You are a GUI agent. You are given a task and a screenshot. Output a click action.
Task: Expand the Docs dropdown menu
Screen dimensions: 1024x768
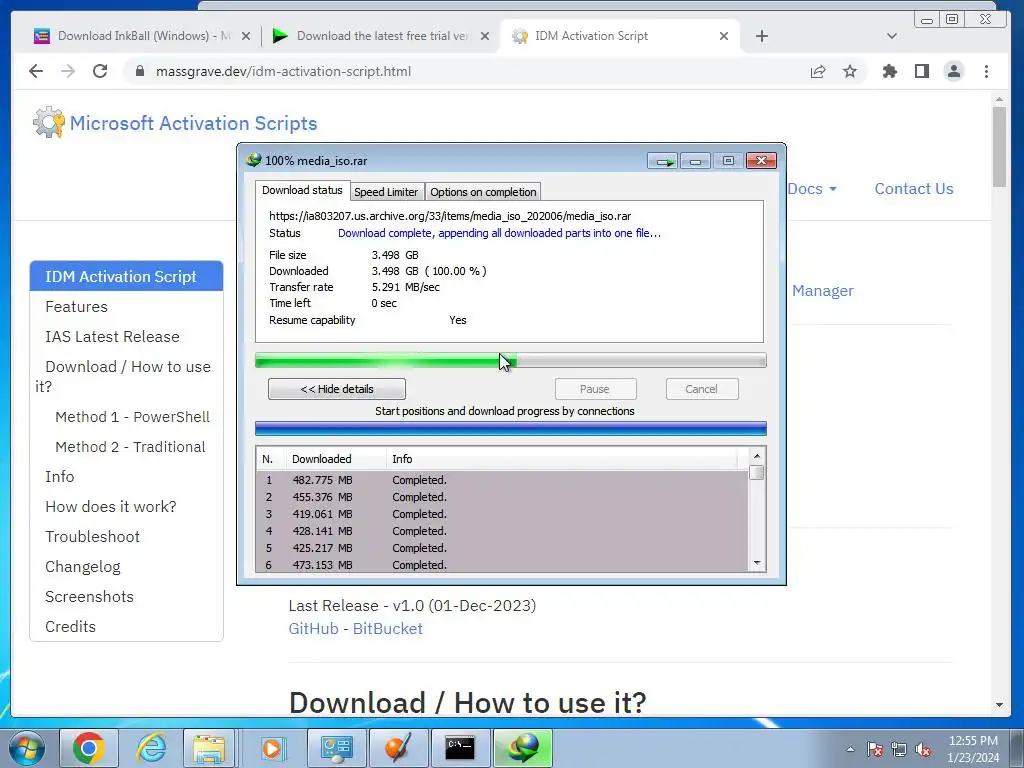pos(812,189)
